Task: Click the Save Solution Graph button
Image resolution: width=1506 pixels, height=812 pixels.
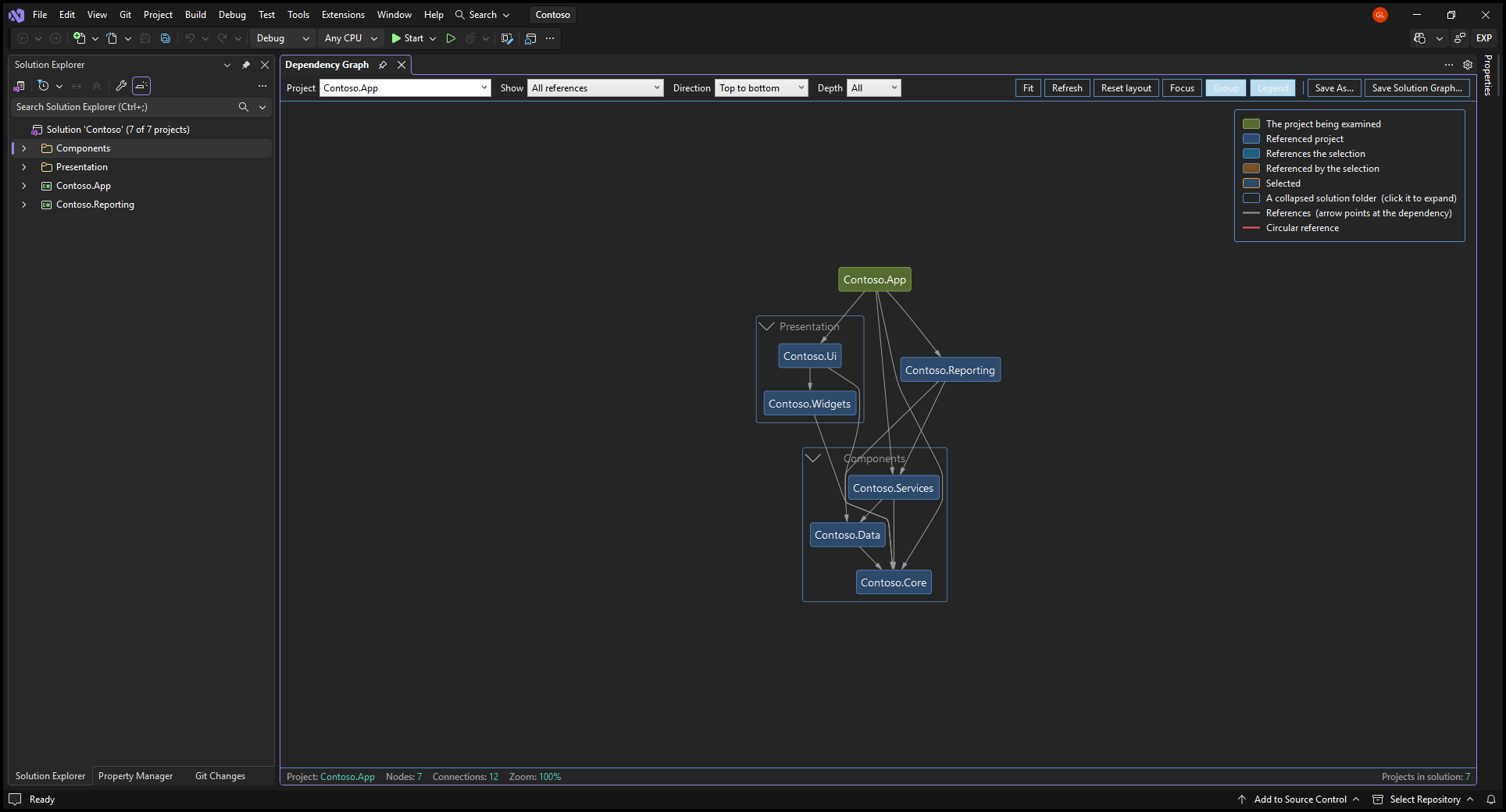Action: point(1417,88)
